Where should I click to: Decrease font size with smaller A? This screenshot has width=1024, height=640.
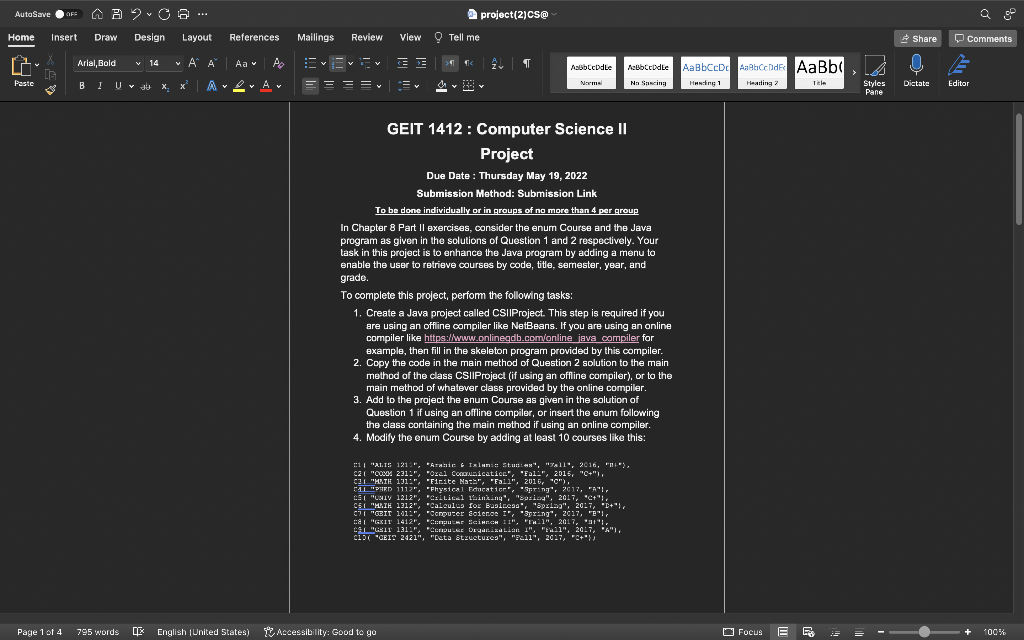coord(212,63)
